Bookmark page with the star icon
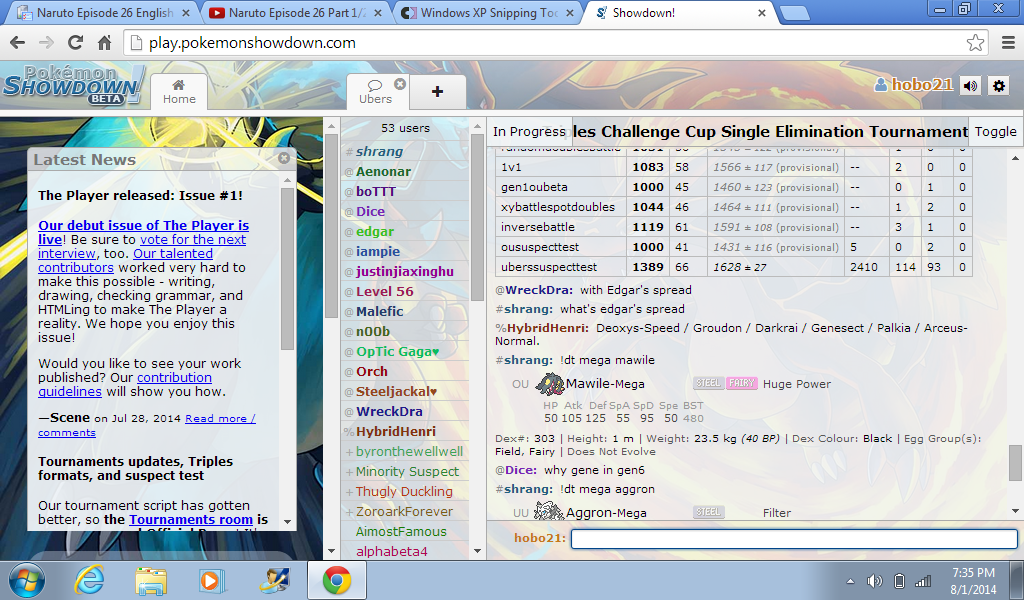 point(975,43)
